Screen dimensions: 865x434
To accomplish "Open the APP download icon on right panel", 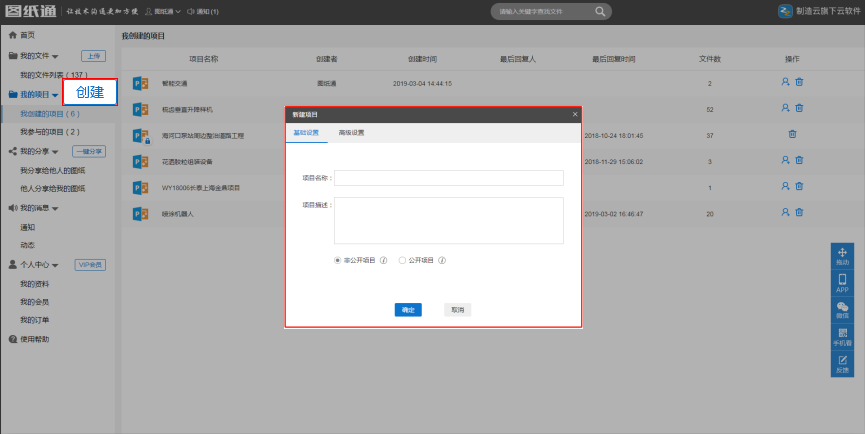I will tap(842, 282).
